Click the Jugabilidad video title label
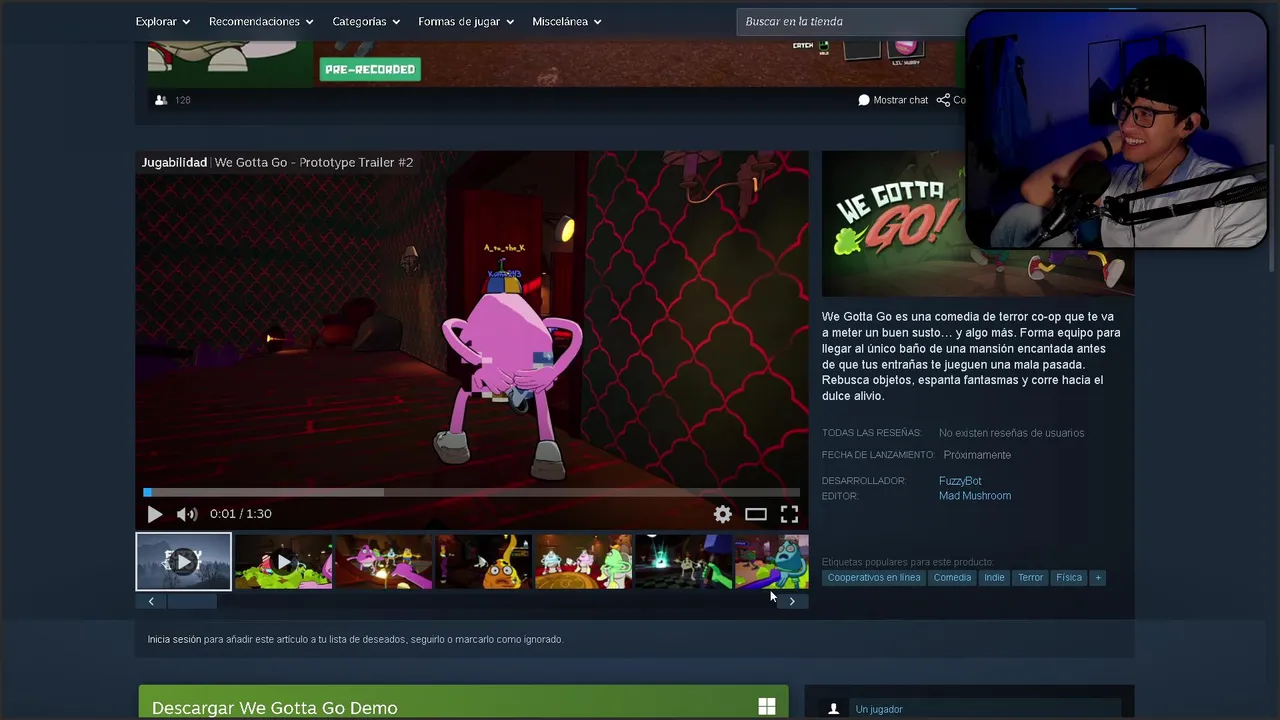Viewport: 1280px width, 720px height. click(174, 162)
